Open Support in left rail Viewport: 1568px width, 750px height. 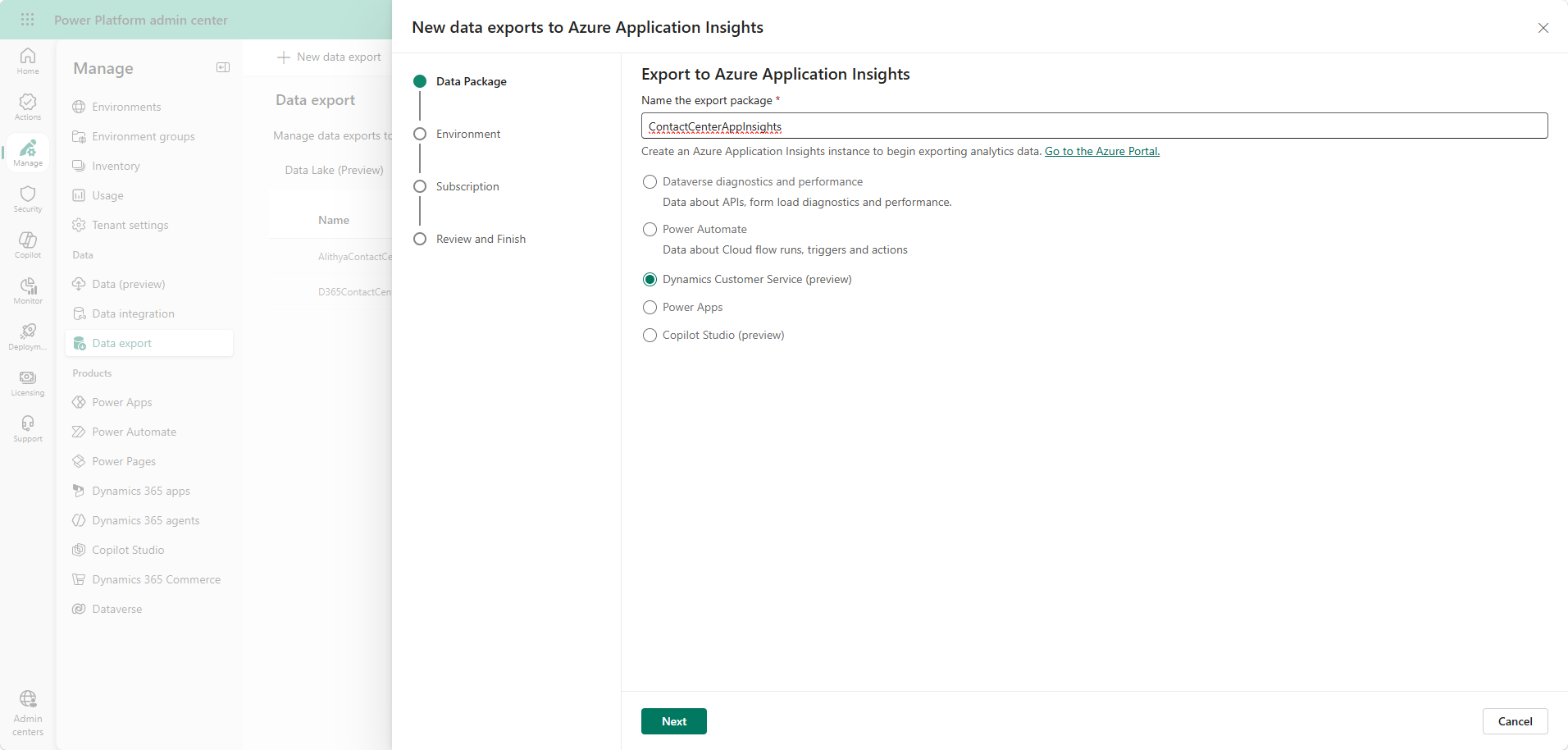[x=28, y=429]
